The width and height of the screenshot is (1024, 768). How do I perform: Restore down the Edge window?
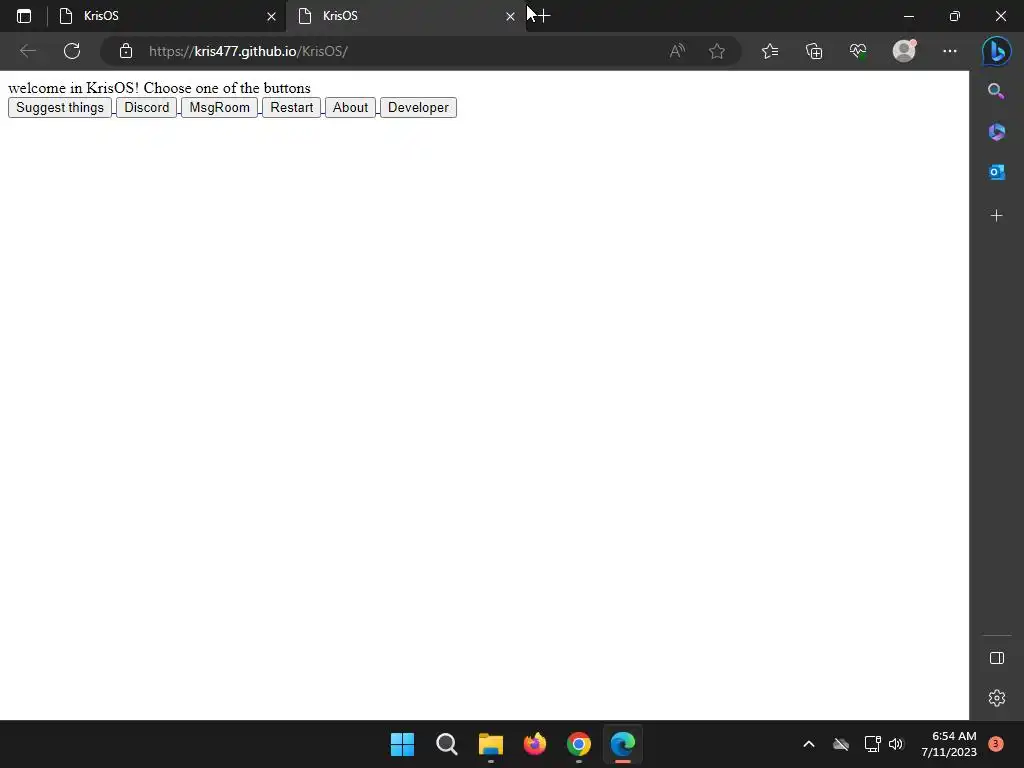point(955,16)
